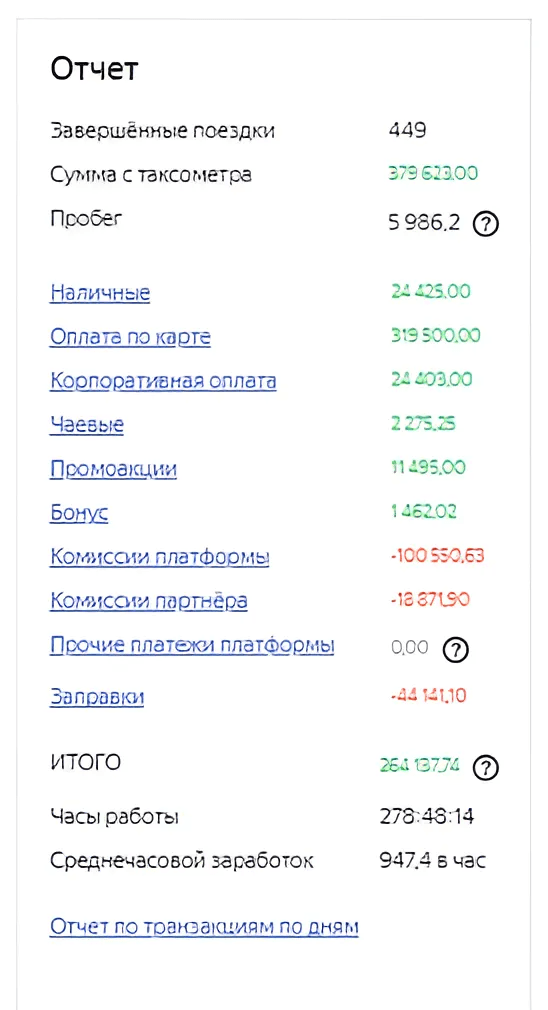
Task: Open the Промоакции link
Action: pyautogui.click(x=113, y=469)
